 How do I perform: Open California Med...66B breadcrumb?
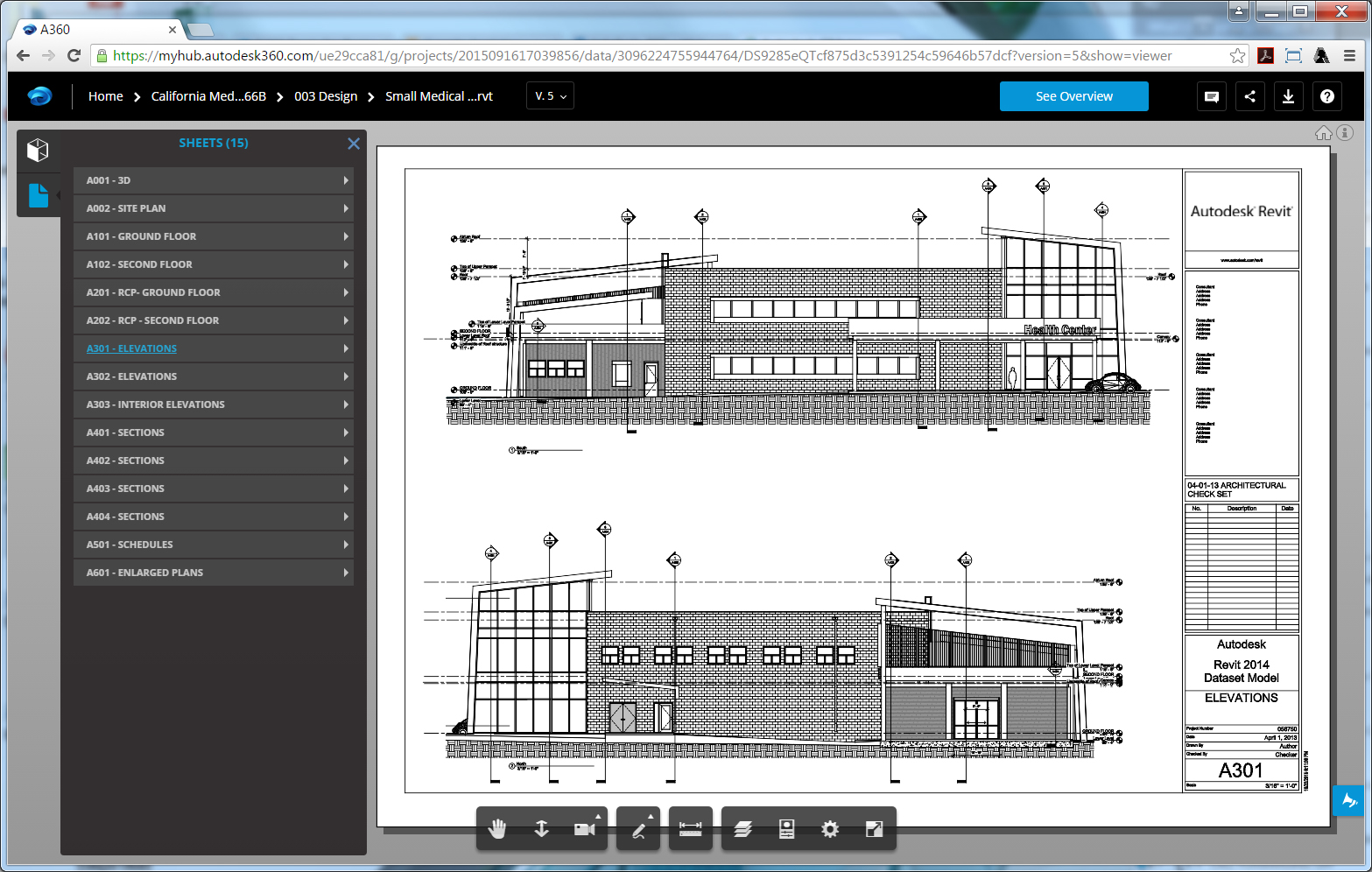(208, 96)
